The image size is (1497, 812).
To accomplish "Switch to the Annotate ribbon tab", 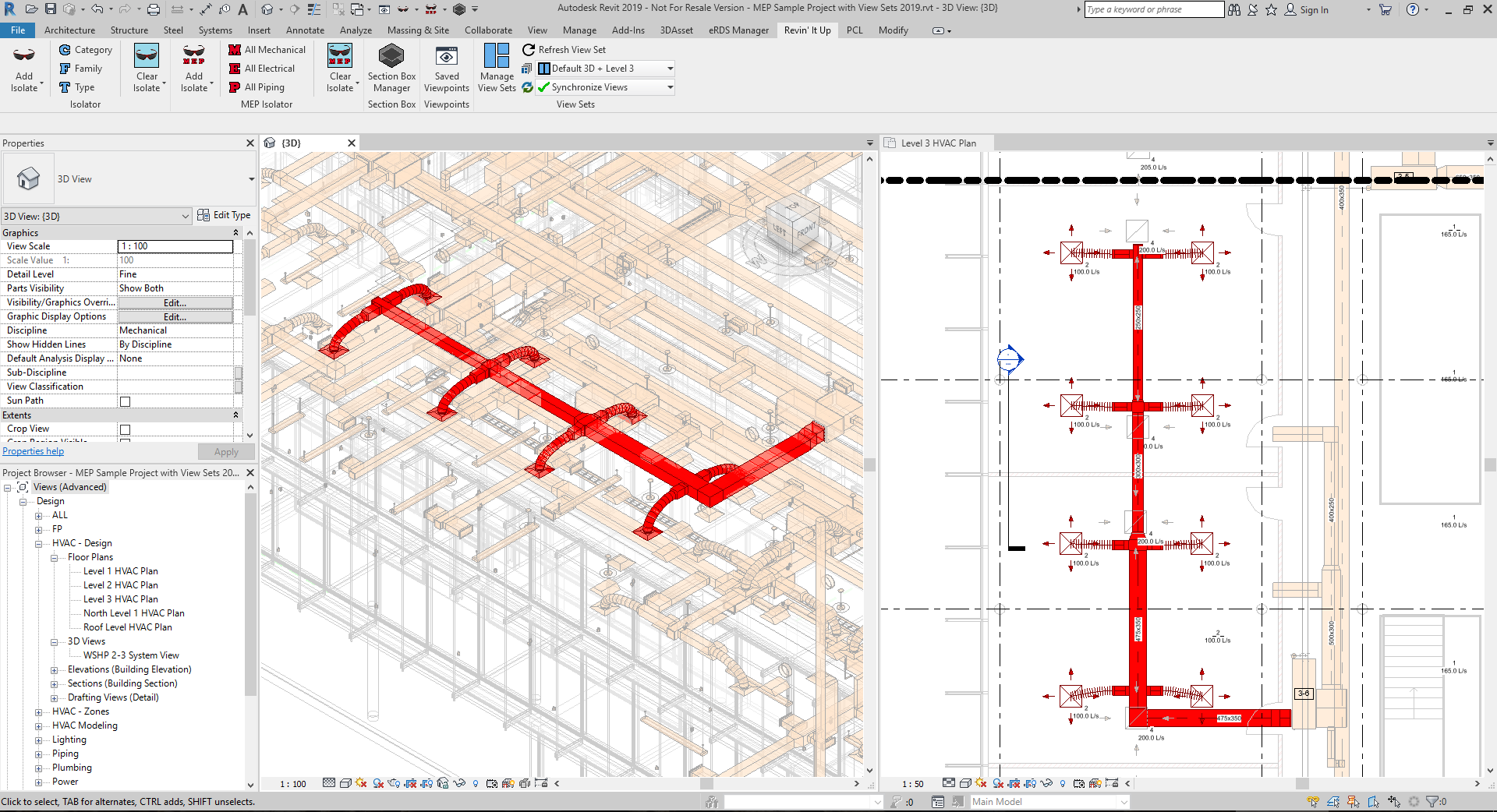I will pyautogui.click(x=305, y=30).
